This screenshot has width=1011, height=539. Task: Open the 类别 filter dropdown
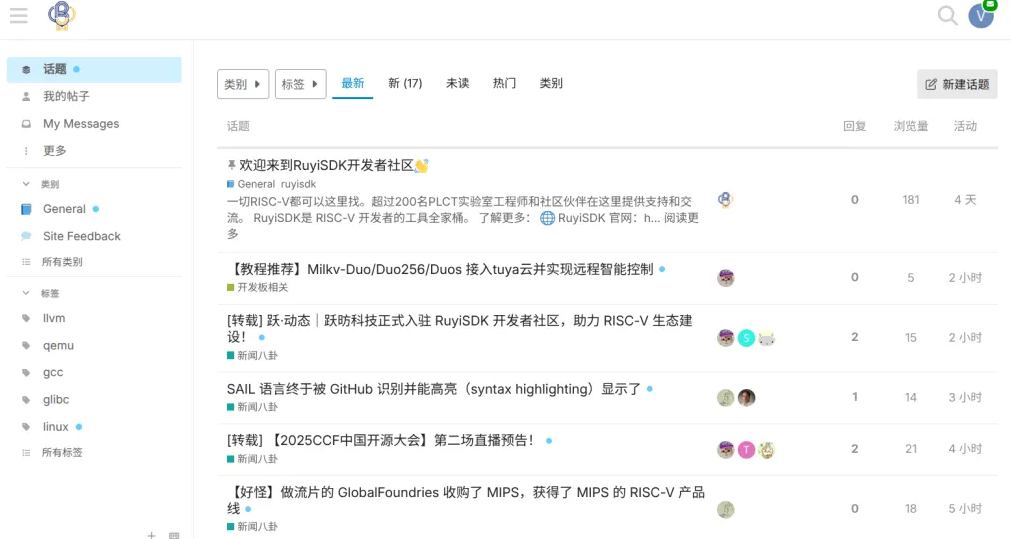tap(243, 84)
